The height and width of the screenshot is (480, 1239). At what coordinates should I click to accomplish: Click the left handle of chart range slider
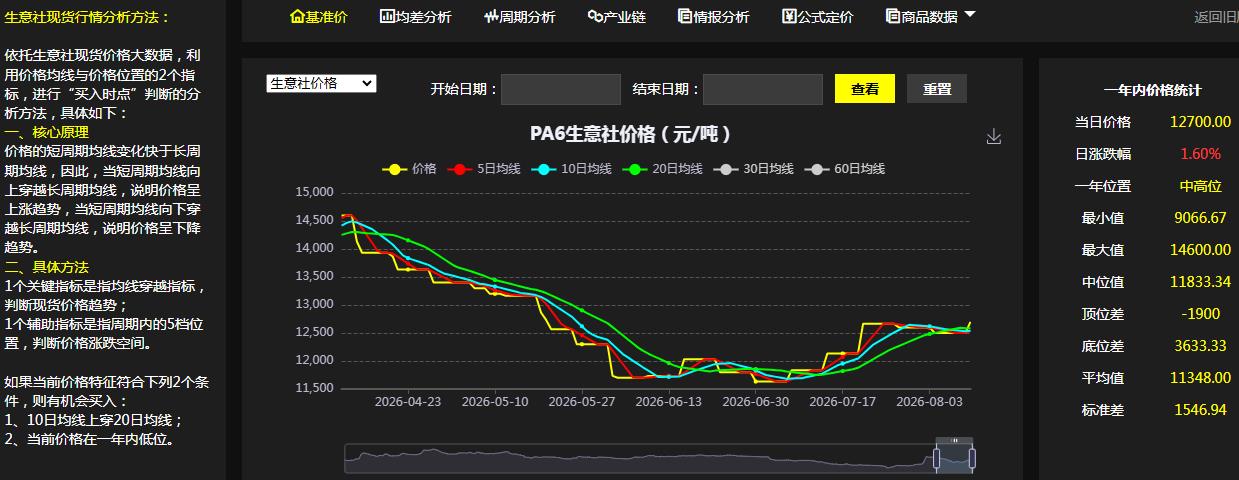(937, 459)
